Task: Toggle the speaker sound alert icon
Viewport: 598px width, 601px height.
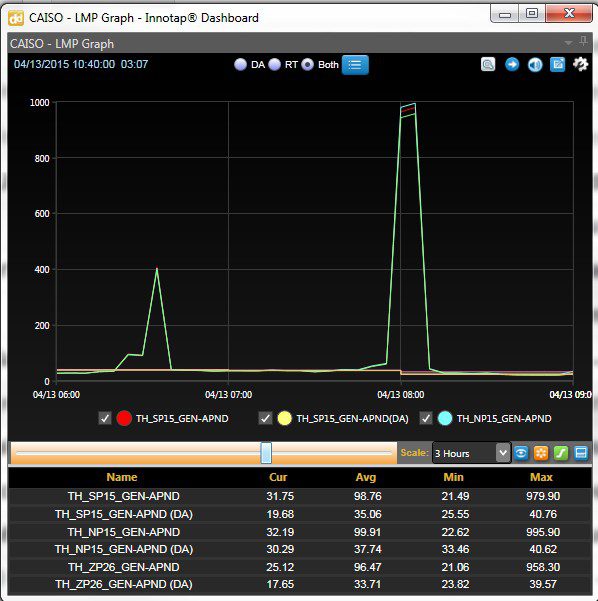Action: (x=535, y=64)
